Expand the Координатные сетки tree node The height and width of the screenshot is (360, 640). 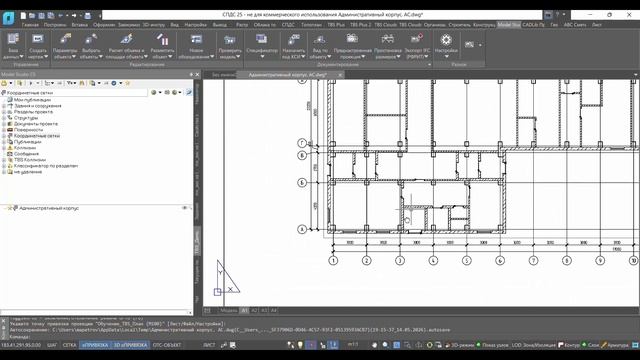pos(4,136)
